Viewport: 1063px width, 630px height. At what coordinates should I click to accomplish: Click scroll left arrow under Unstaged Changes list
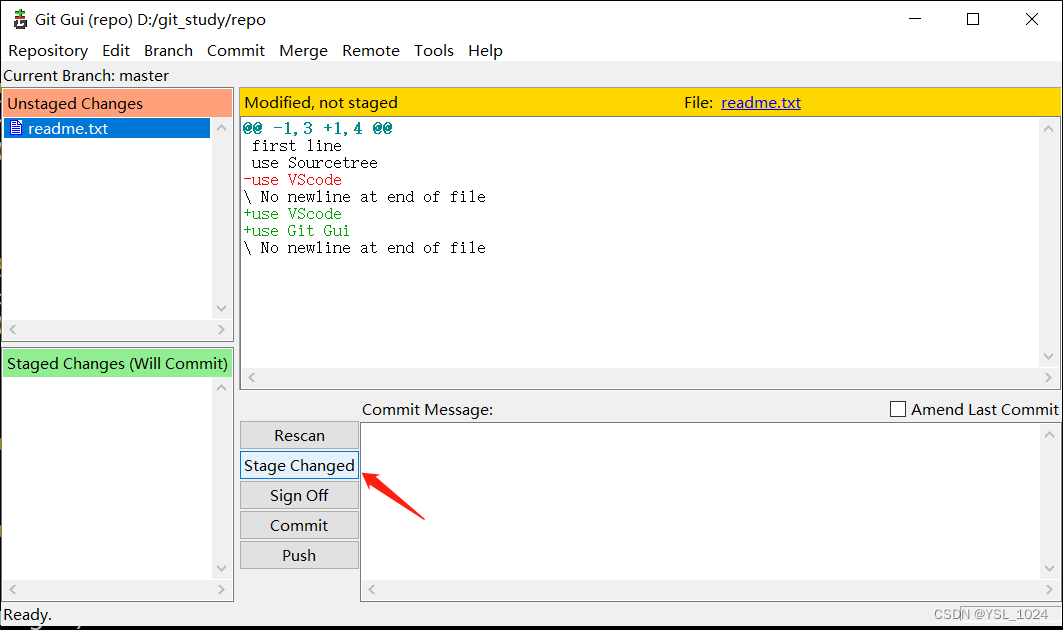(x=13, y=330)
